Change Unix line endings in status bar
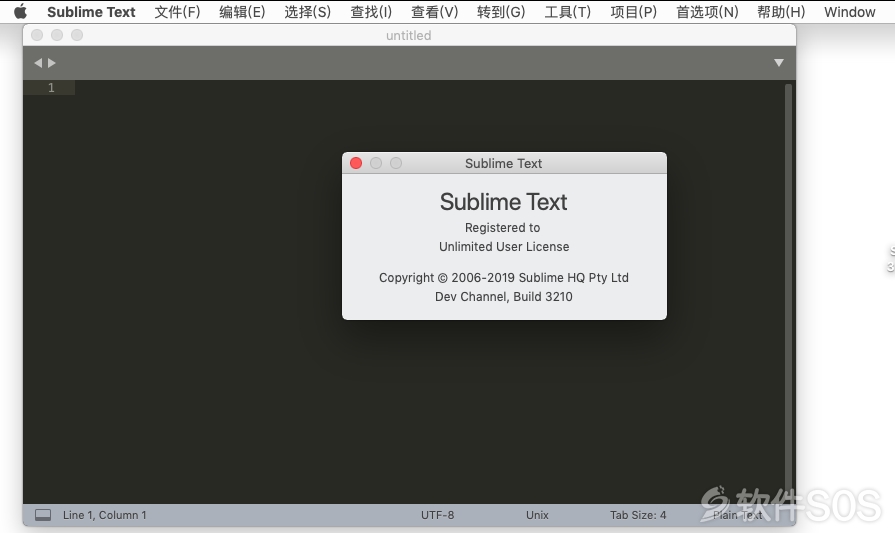 pyautogui.click(x=537, y=515)
